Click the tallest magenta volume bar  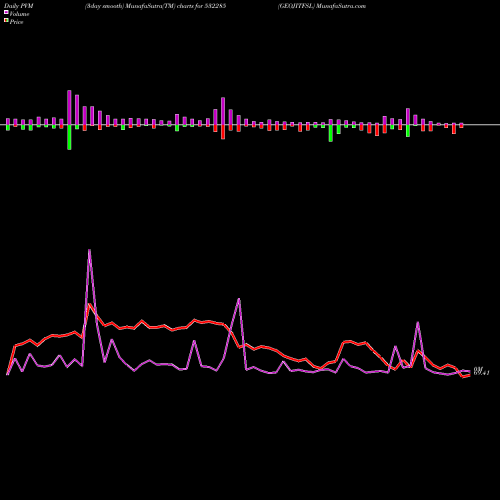click(x=69, y=108)
